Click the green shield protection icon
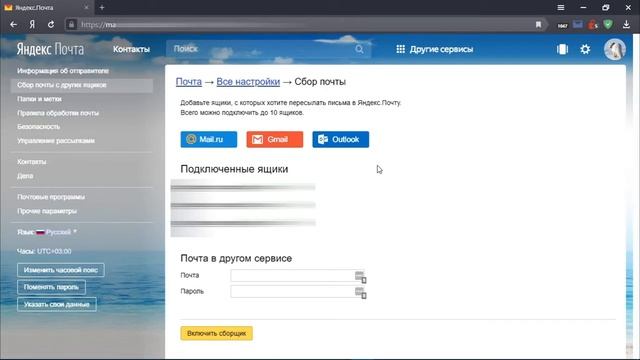The width and height of the screenshot is (640, 360). pyautogui.click(x=608, y=24)
